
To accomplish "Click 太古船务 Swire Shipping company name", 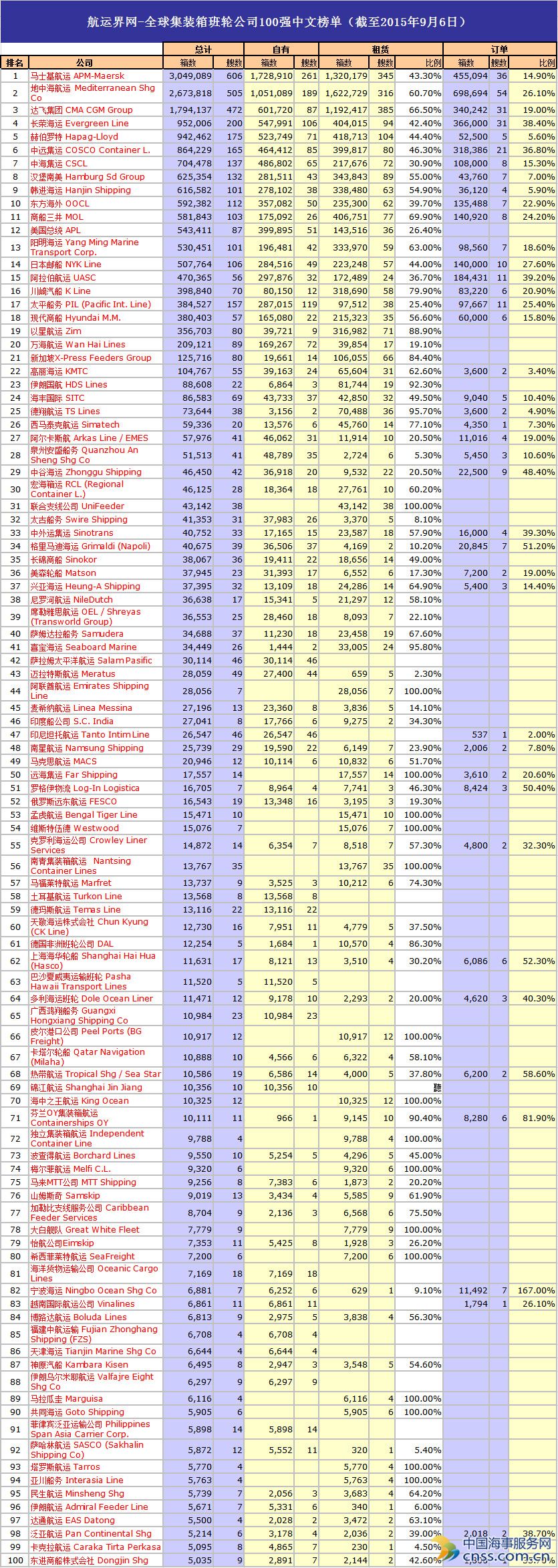I will pyautogui.click(x=79, y=520).
